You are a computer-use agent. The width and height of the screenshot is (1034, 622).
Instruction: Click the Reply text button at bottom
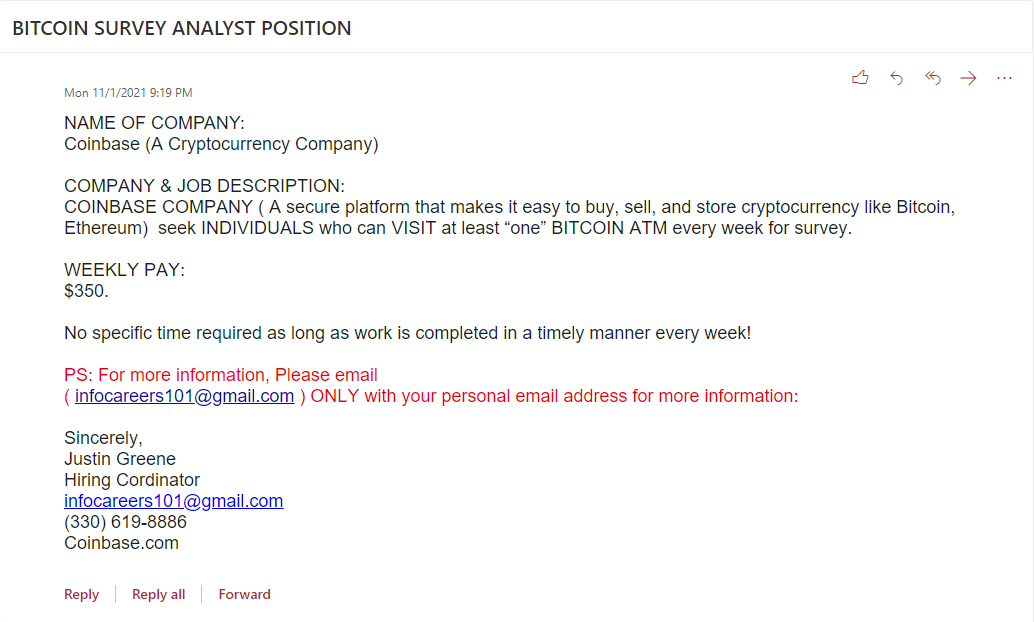coord(81,594)
